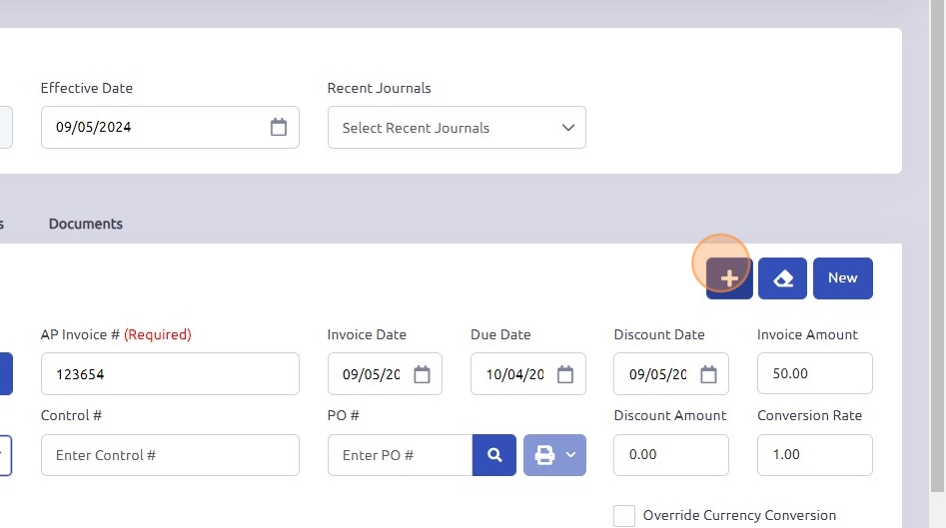
Task: Click the Enter PO # field
Action: 400,455
